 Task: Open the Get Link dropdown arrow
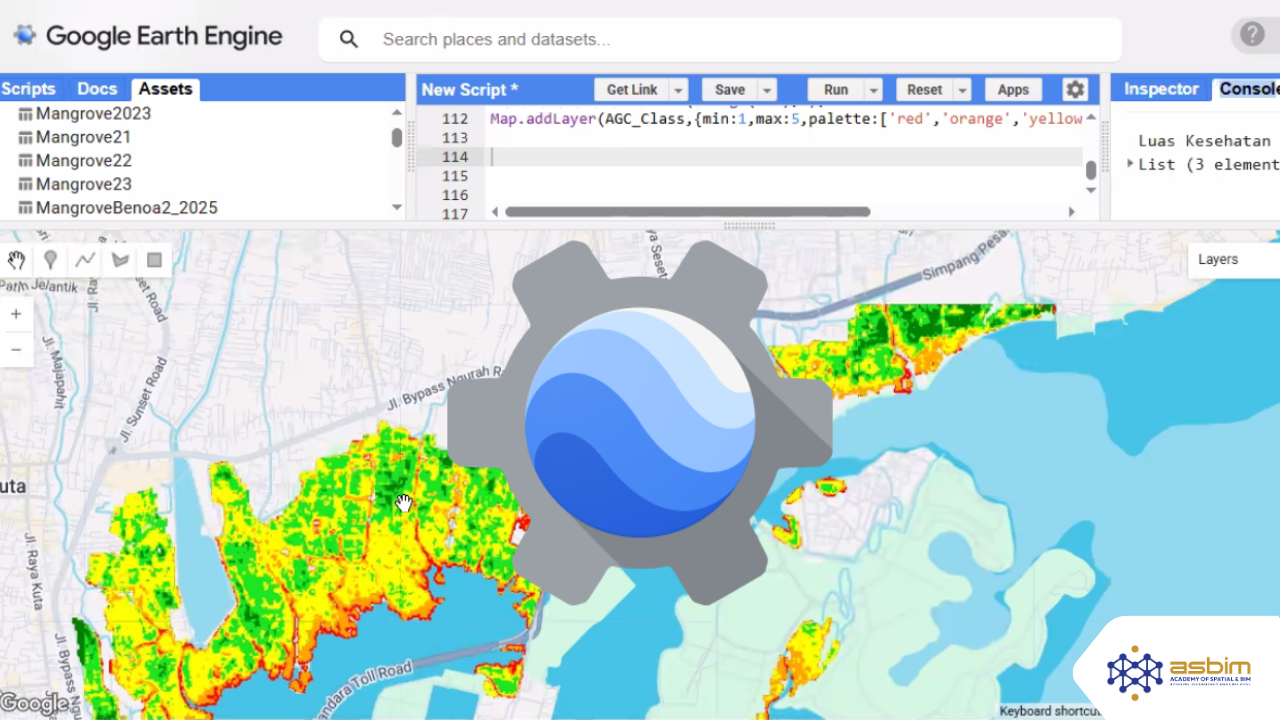678,90
